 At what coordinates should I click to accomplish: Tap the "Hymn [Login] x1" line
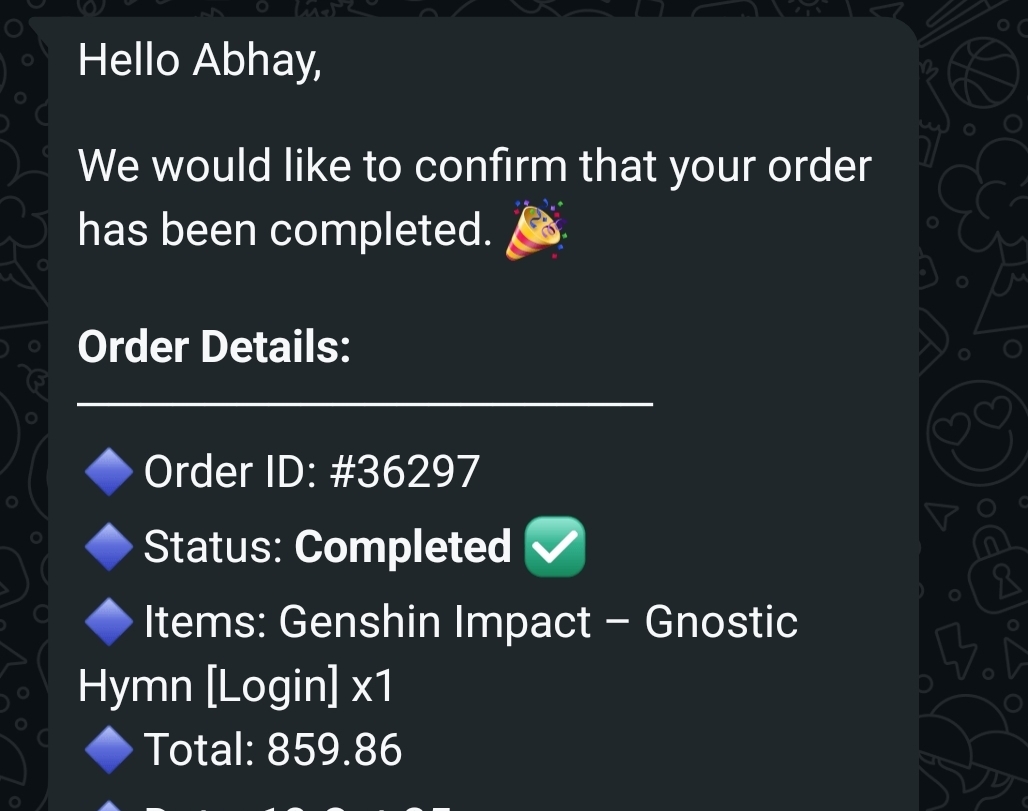pyautogui.click(x=236, y=686)
